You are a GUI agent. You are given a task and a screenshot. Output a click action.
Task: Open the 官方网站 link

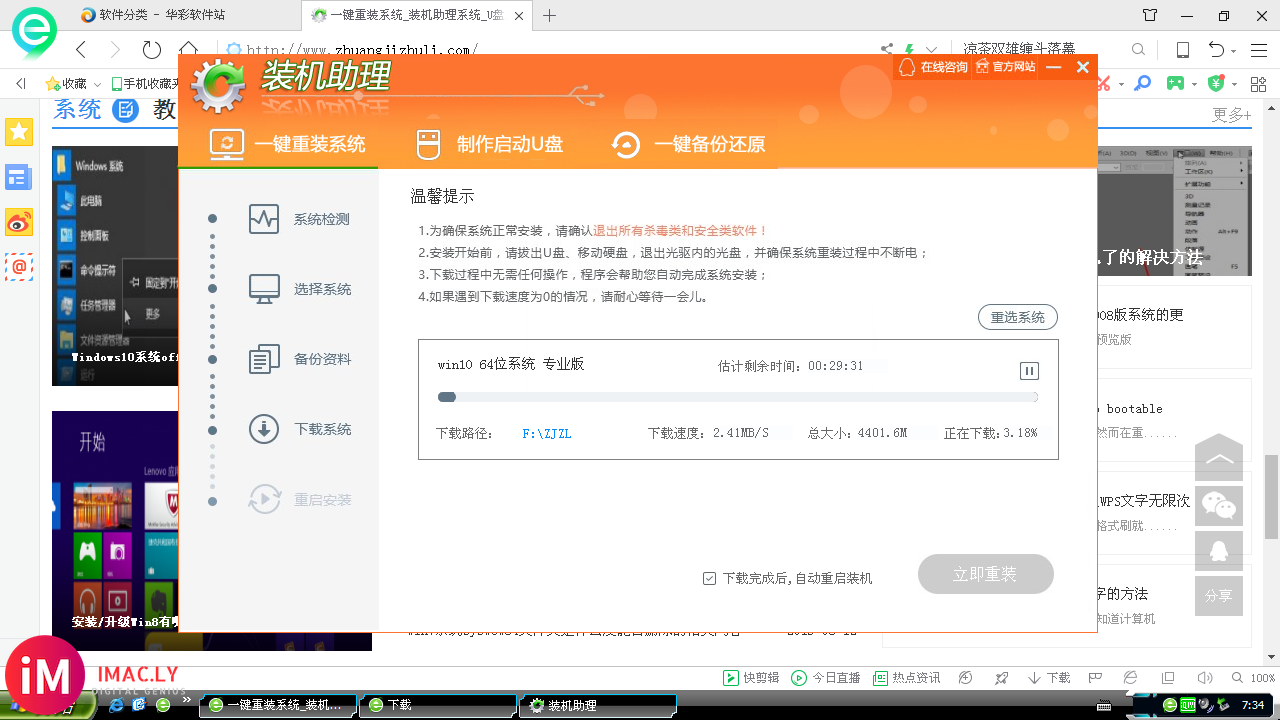pyautogui.click(x=1005, y=67)
